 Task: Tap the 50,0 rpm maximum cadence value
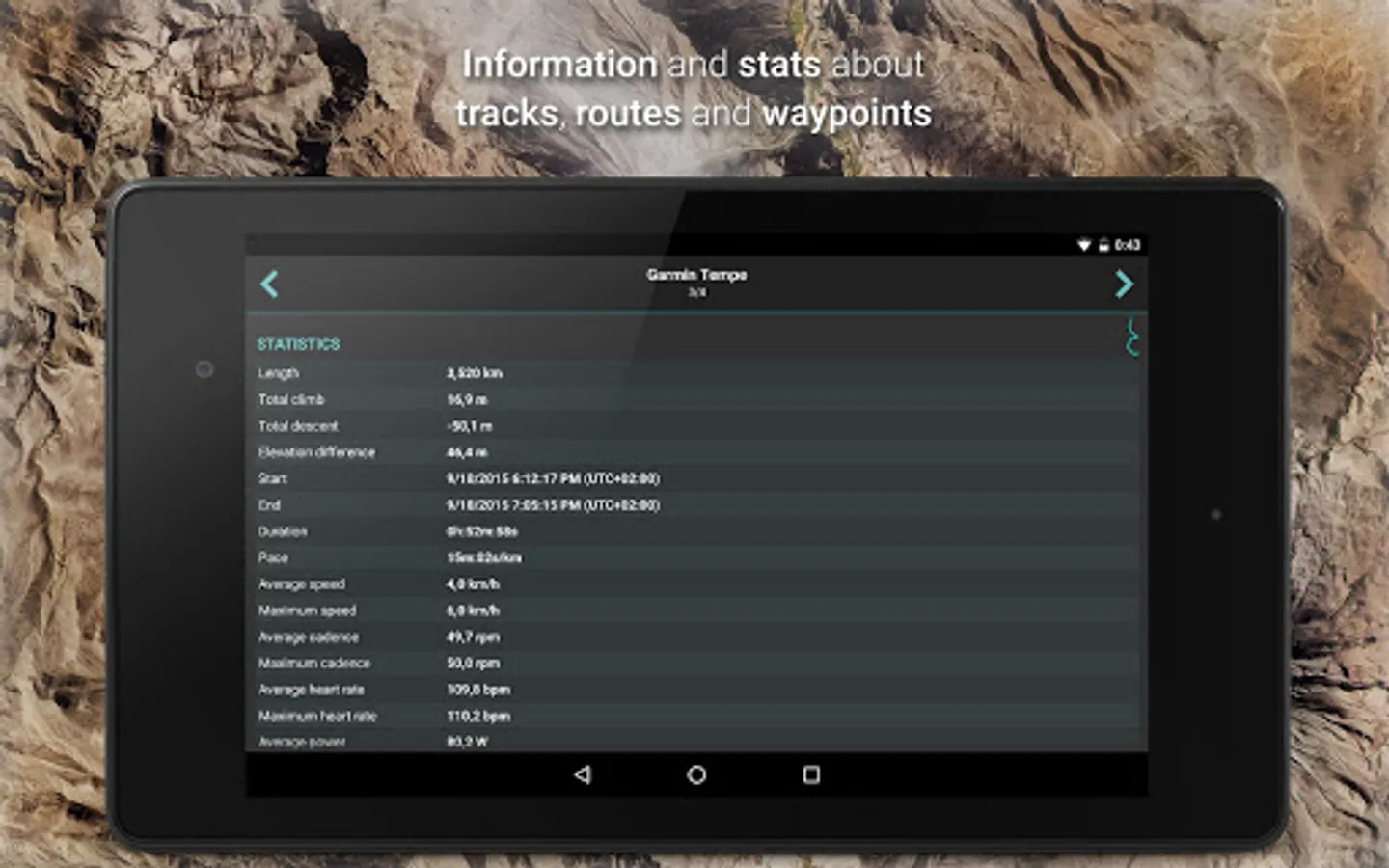[474, 664]
